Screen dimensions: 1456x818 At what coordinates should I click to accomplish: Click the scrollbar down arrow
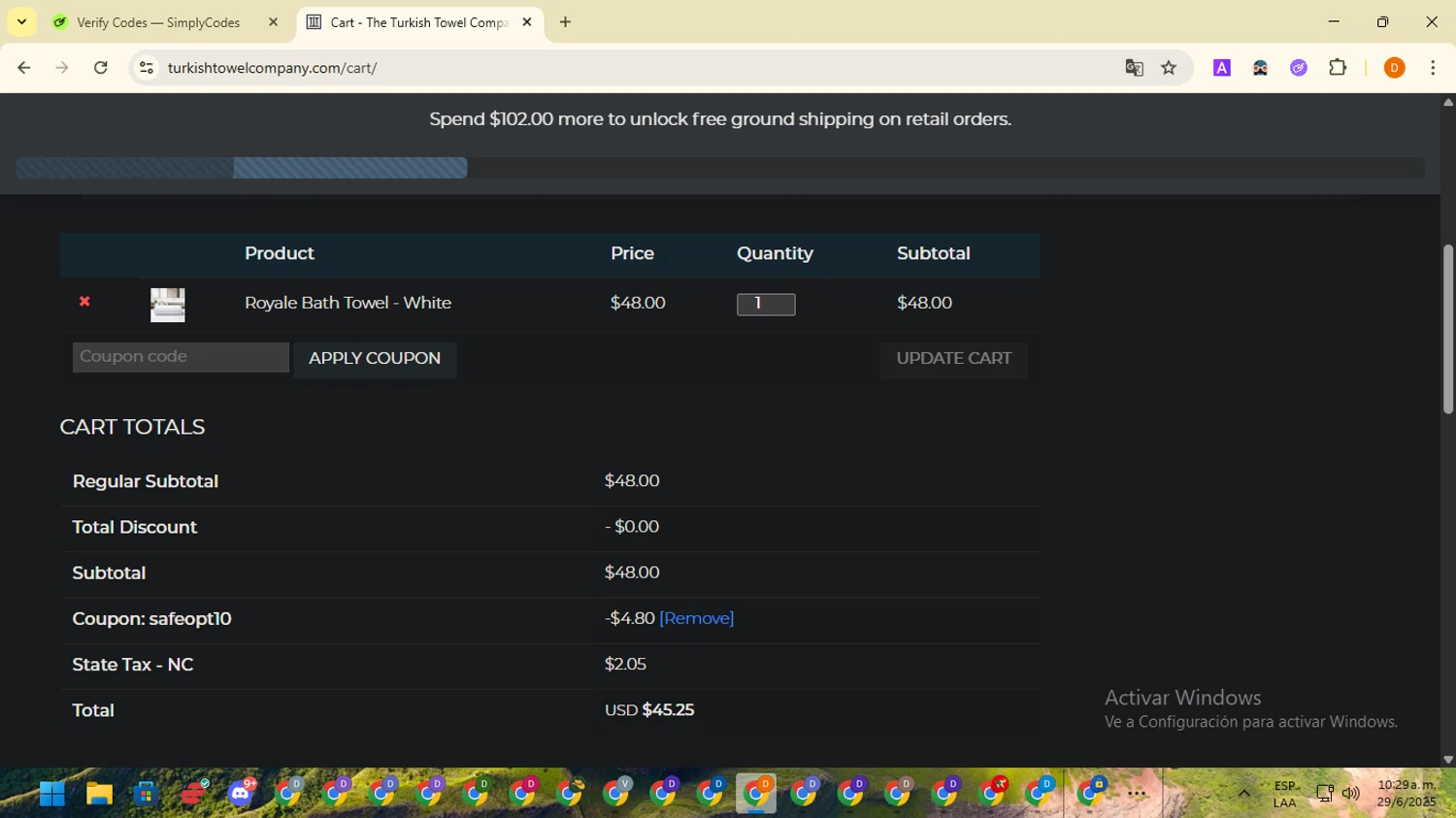pyautogui.click(x=1448, y=760)
